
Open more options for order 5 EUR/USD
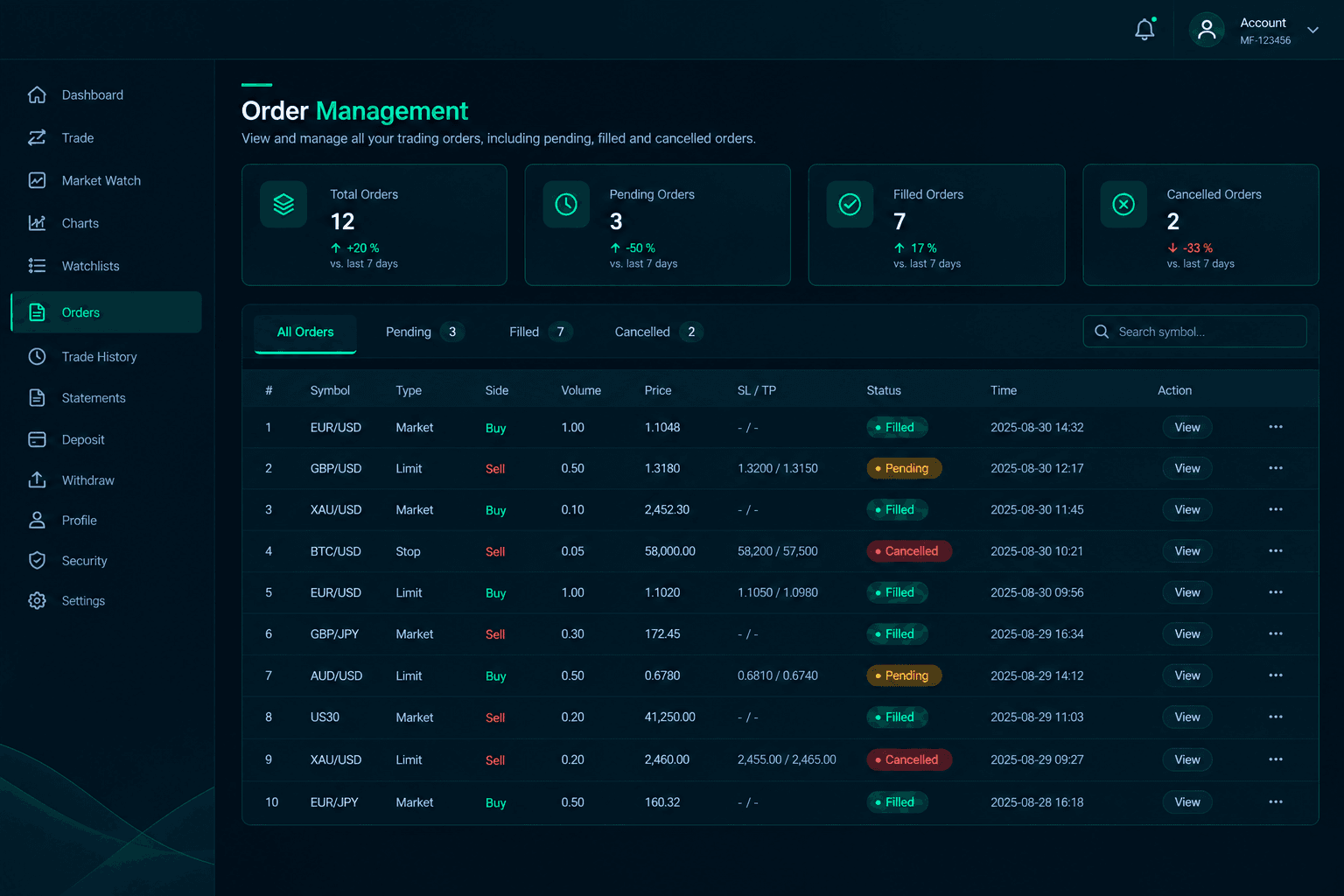pos(1276,592)
